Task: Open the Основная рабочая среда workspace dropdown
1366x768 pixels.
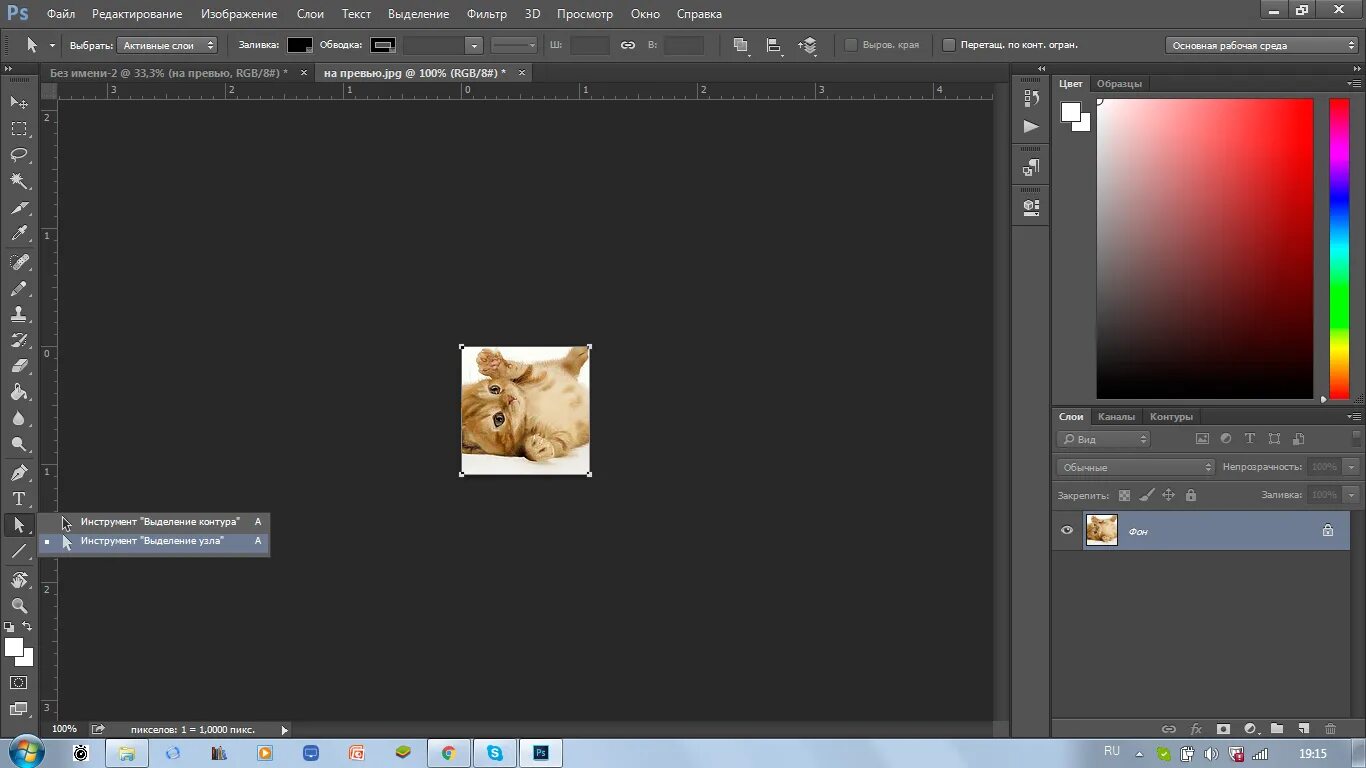Action: (x=1261, y=45)
